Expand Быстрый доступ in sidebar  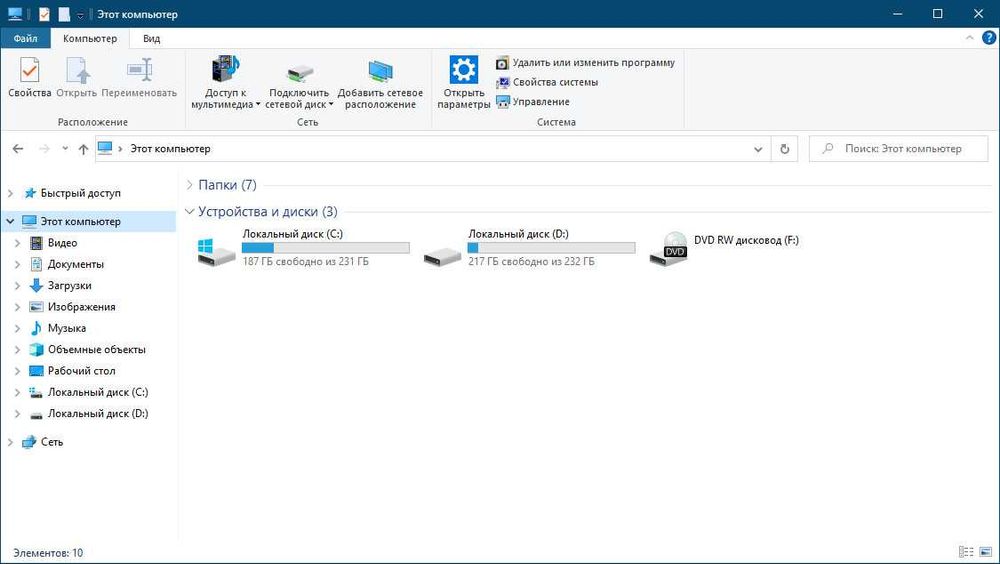point(10,193)
